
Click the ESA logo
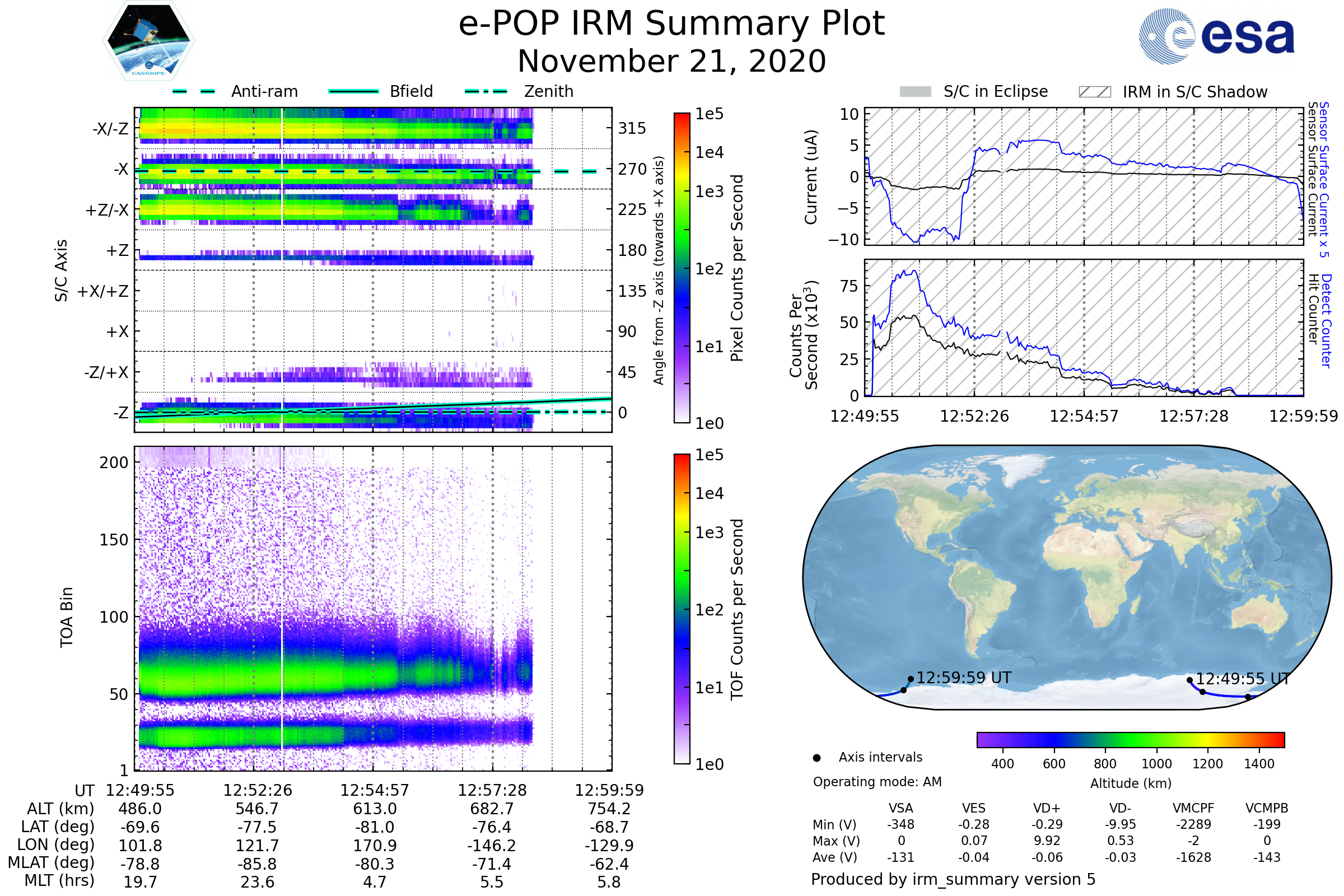(x=1217, y=35)
